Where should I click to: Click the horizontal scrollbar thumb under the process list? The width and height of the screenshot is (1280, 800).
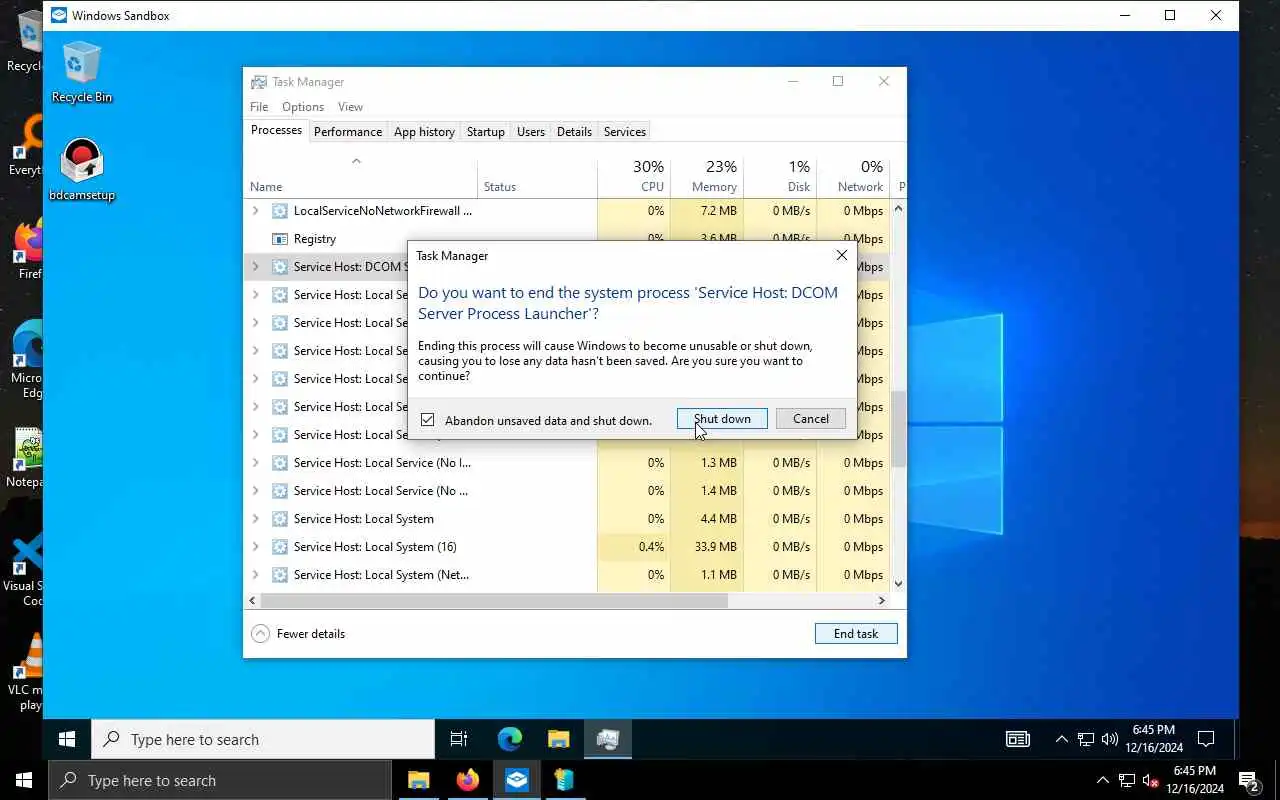pos(494,600)
